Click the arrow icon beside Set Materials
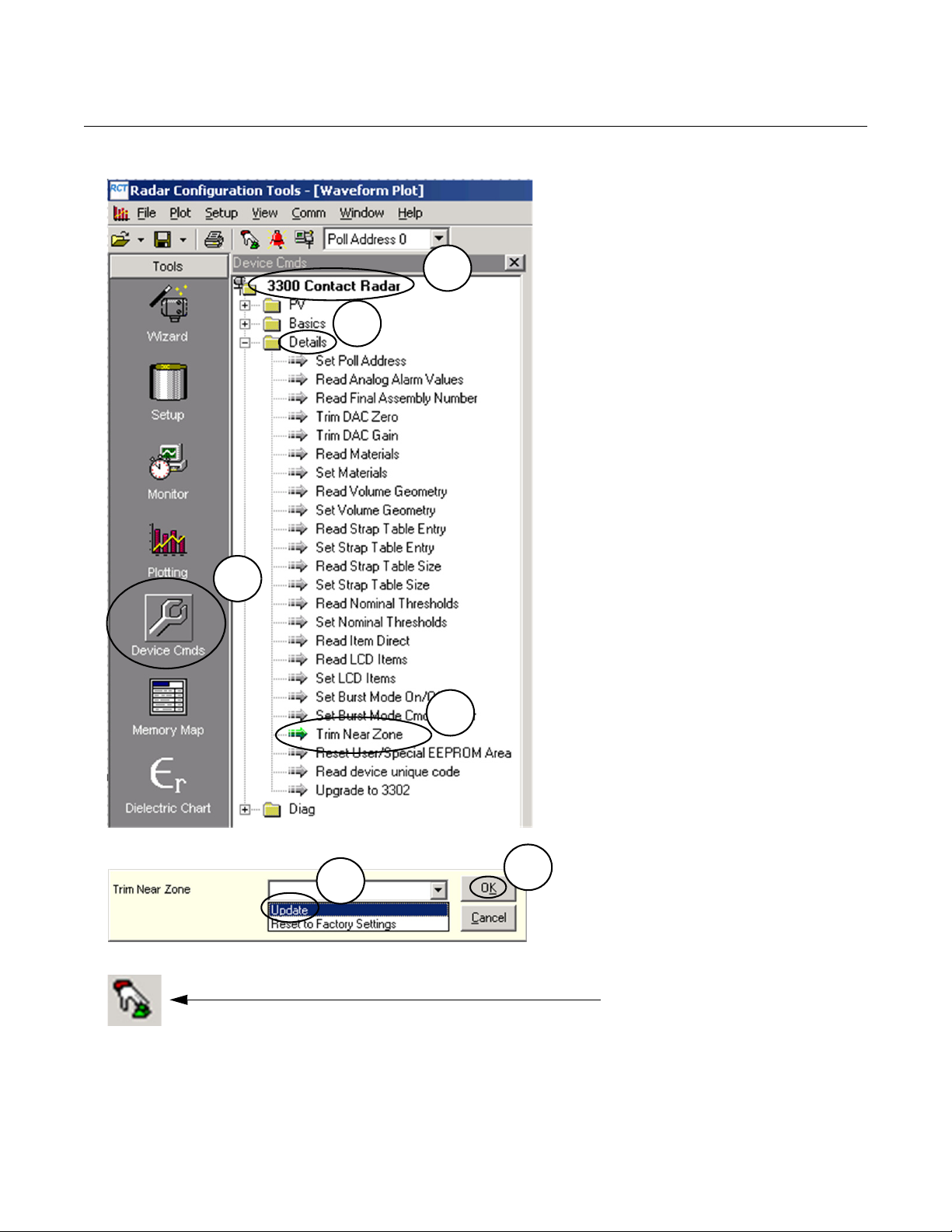952x1232 pixels. tap(298, 473)
